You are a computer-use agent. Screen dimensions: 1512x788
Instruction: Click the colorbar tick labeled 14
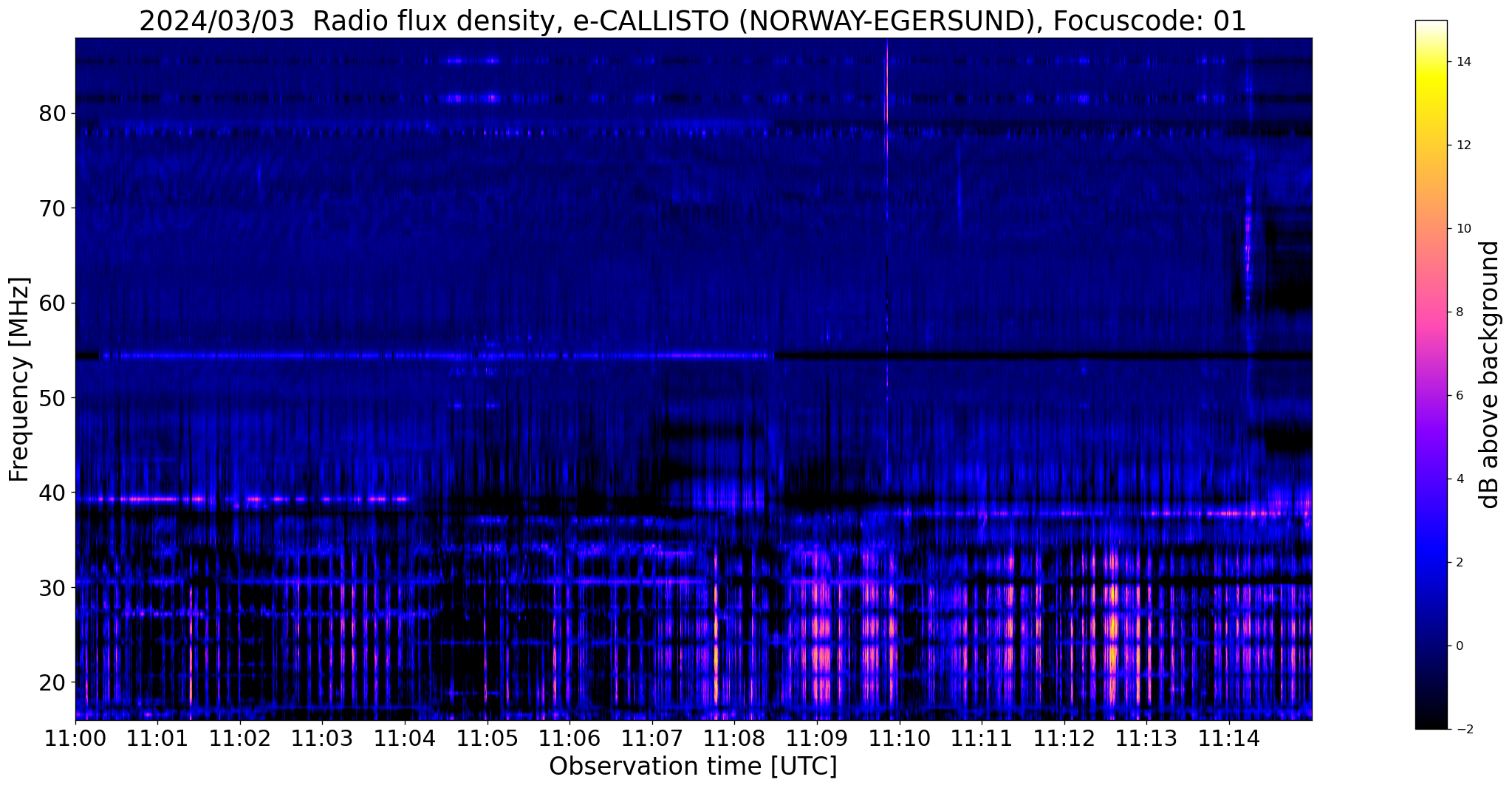coord(1463,62)
